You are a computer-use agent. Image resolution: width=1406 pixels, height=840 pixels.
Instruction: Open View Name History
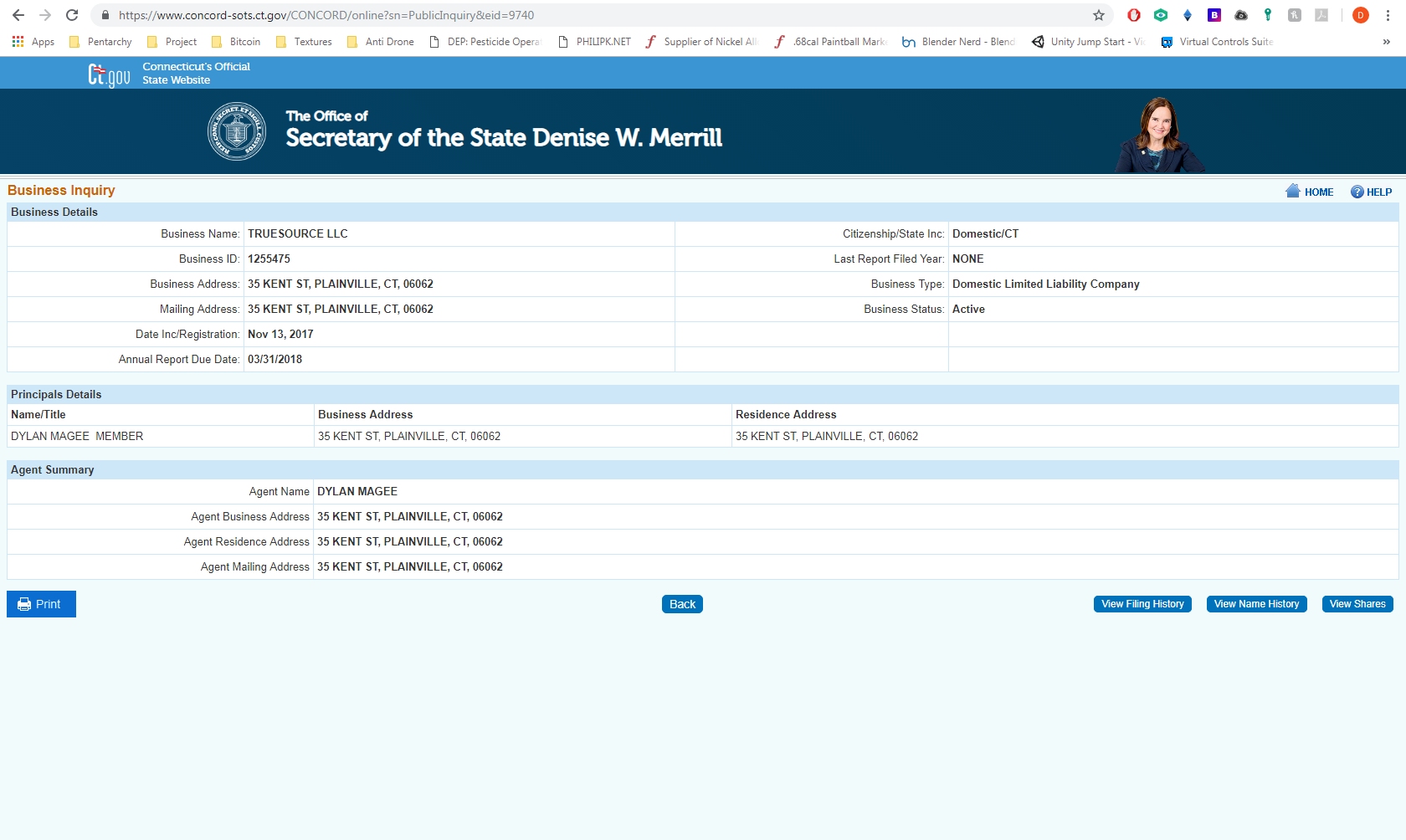coord(1256,604)
